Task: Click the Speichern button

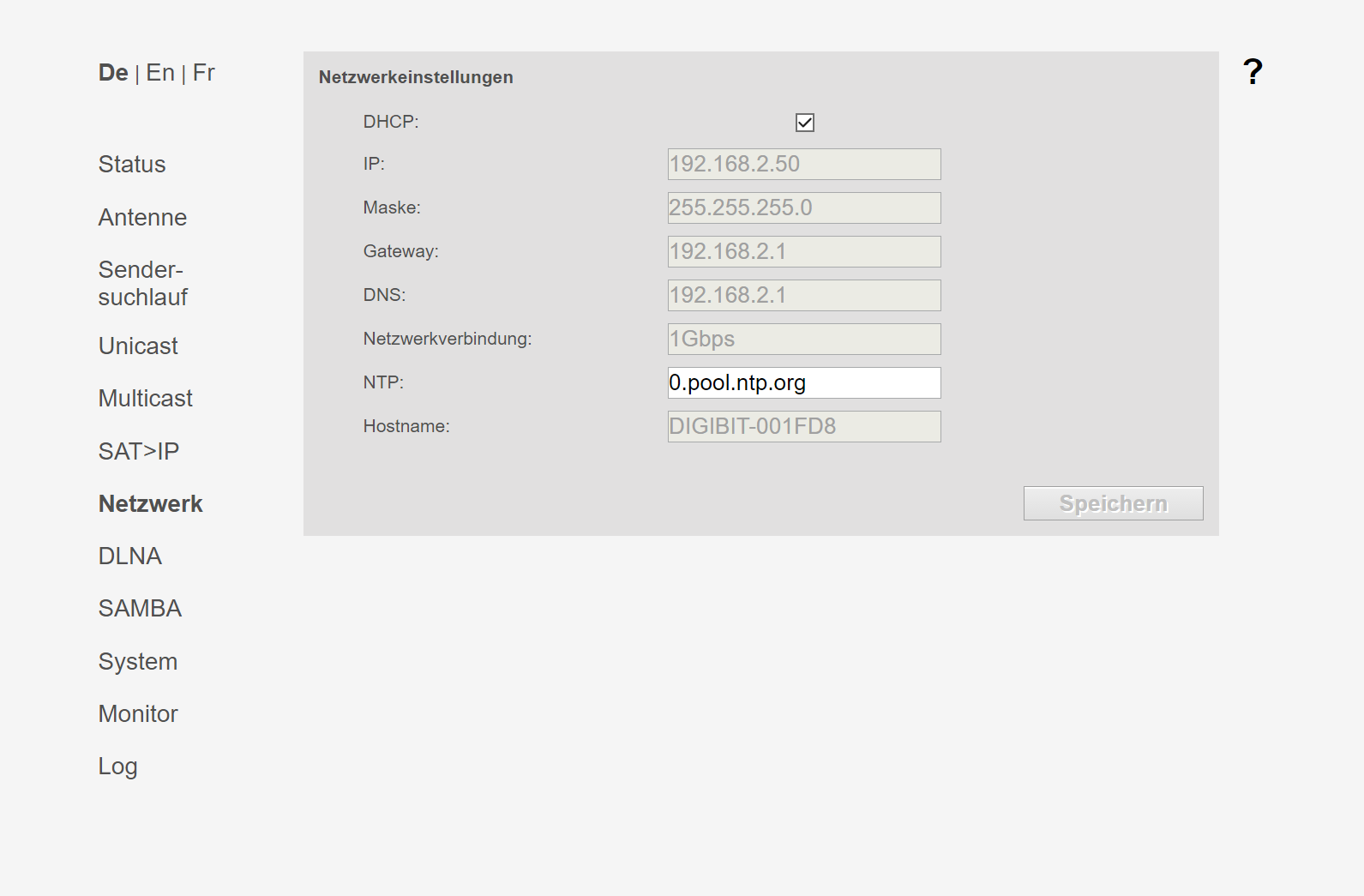Action: coord(1113,503)
